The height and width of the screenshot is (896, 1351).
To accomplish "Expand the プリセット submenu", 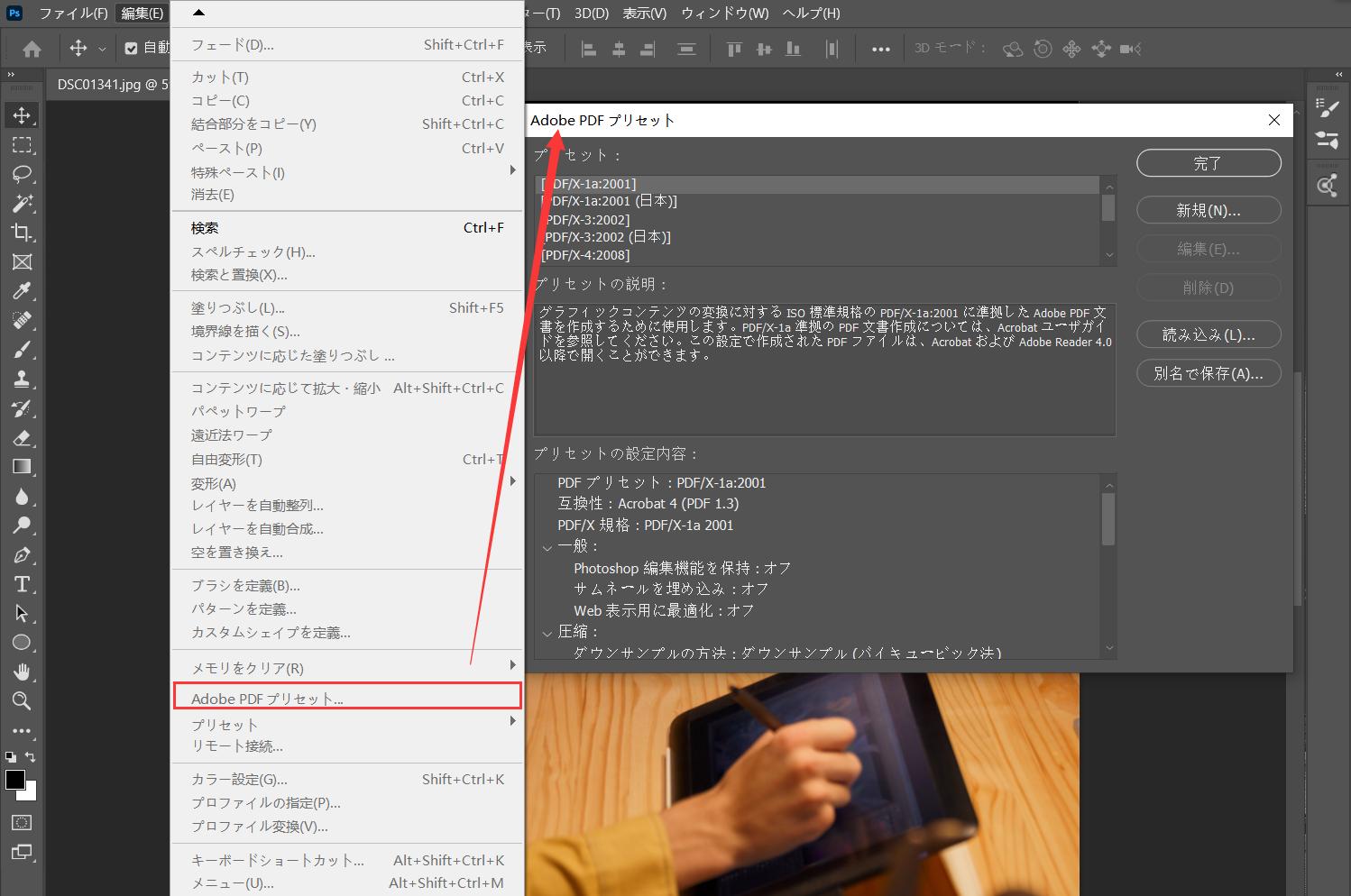I will [512, 721].
